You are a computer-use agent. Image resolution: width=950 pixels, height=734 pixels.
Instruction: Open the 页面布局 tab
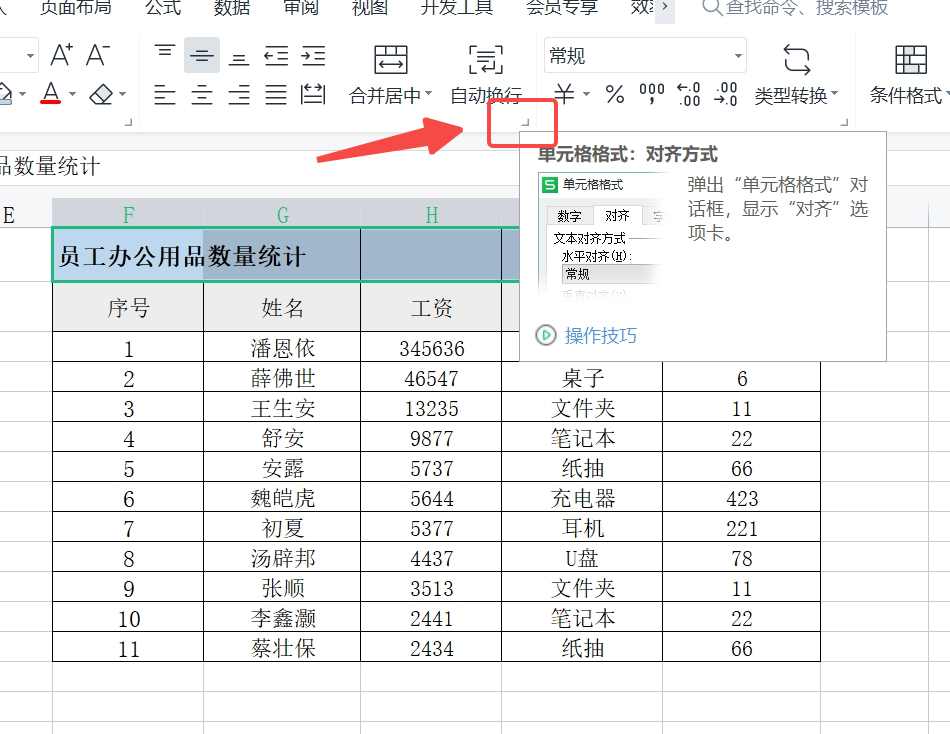point(76,8)
